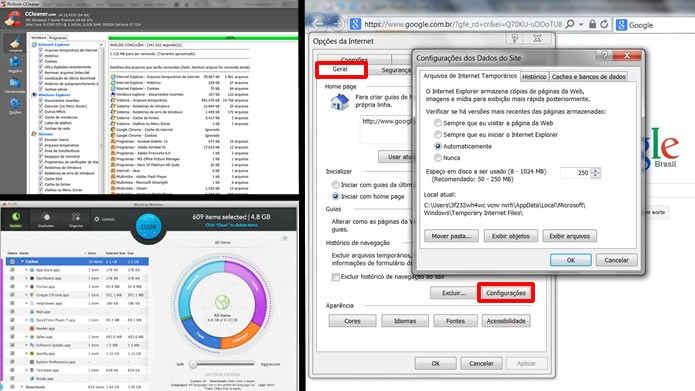The width and height of the screenshot is (695, 391).
Task: Click the Sistema category Windows-flag icon in CCleaner
Action: (34, 134)
